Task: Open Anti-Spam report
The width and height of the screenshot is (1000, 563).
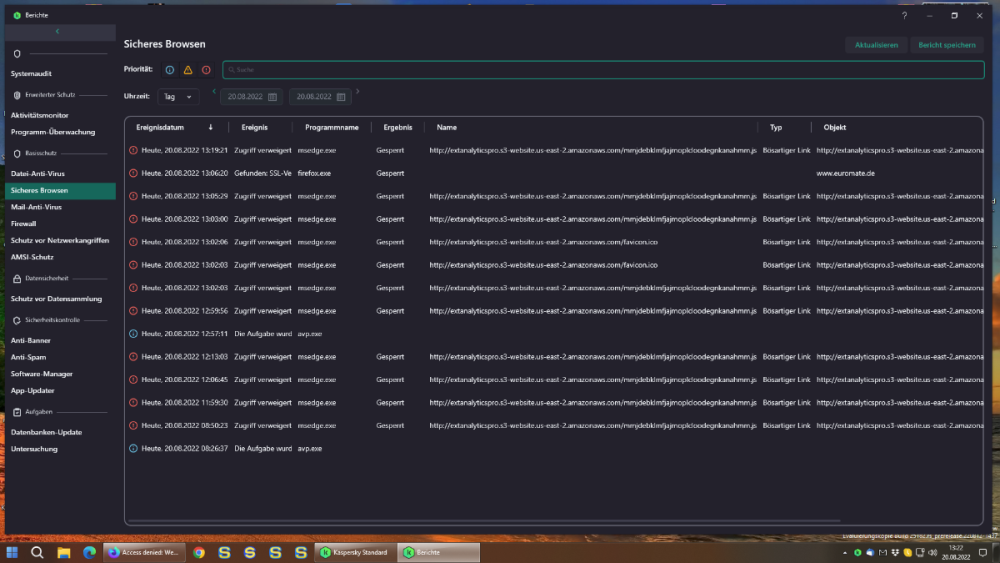Action: [x=28, y=357]
